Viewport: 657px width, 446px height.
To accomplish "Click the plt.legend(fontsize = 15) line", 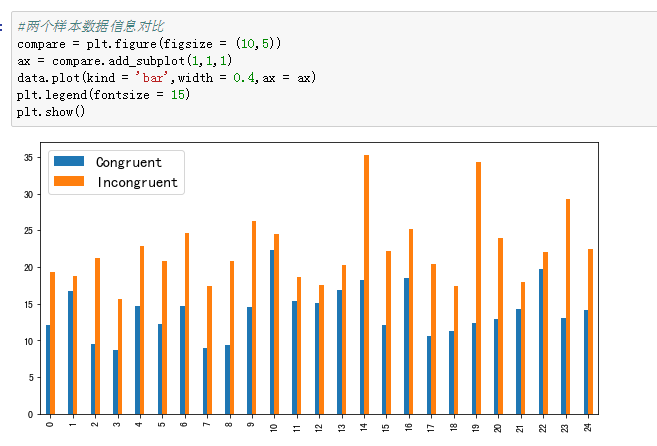I will 103,95.
